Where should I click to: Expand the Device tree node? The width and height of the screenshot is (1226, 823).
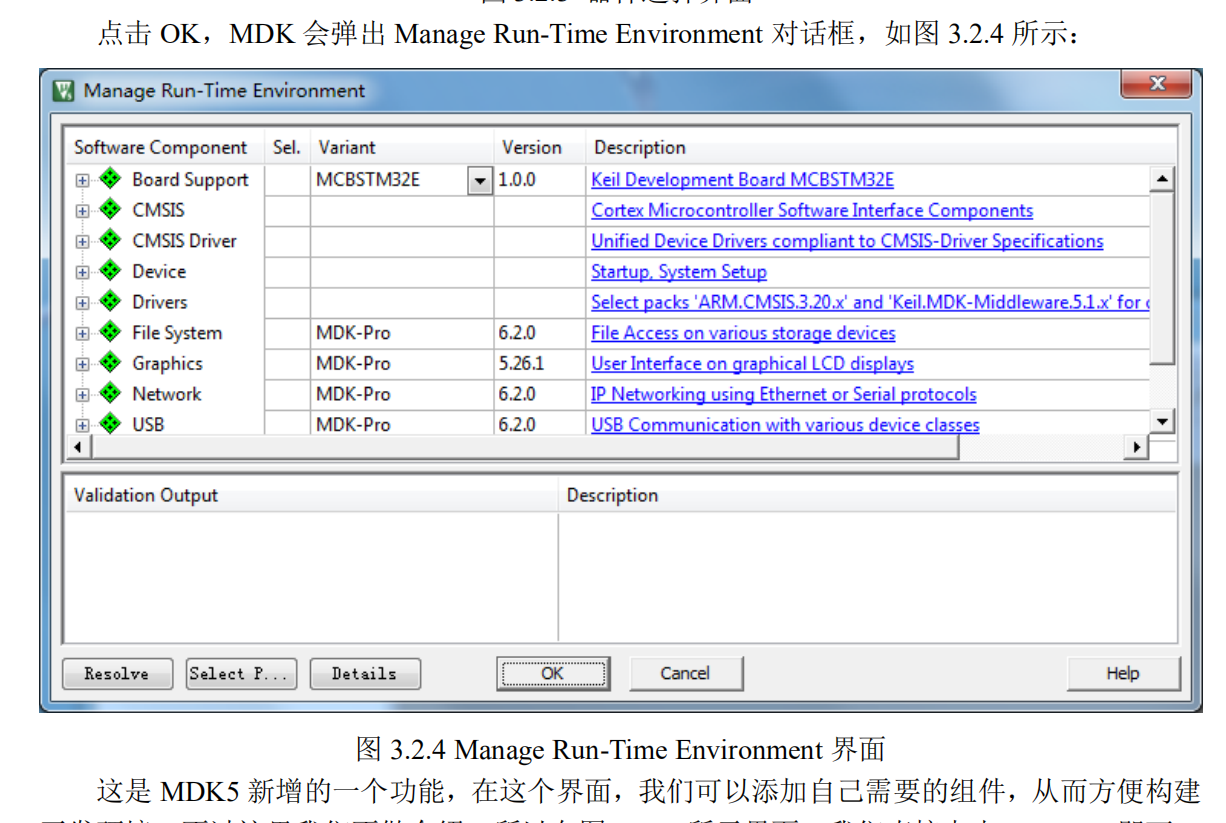82,272
